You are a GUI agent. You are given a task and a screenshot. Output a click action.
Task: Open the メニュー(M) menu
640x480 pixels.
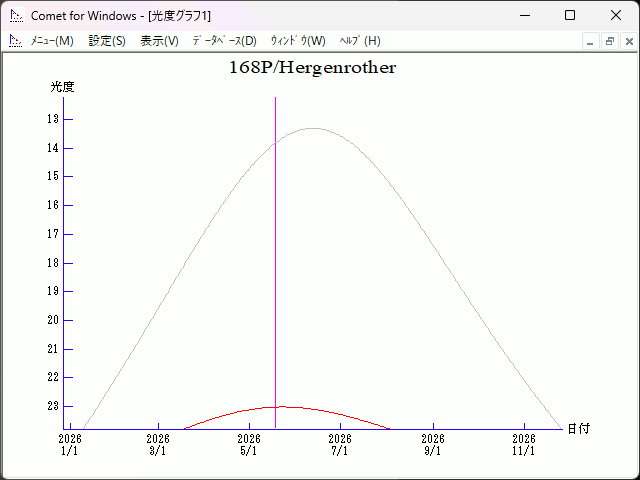52,41
